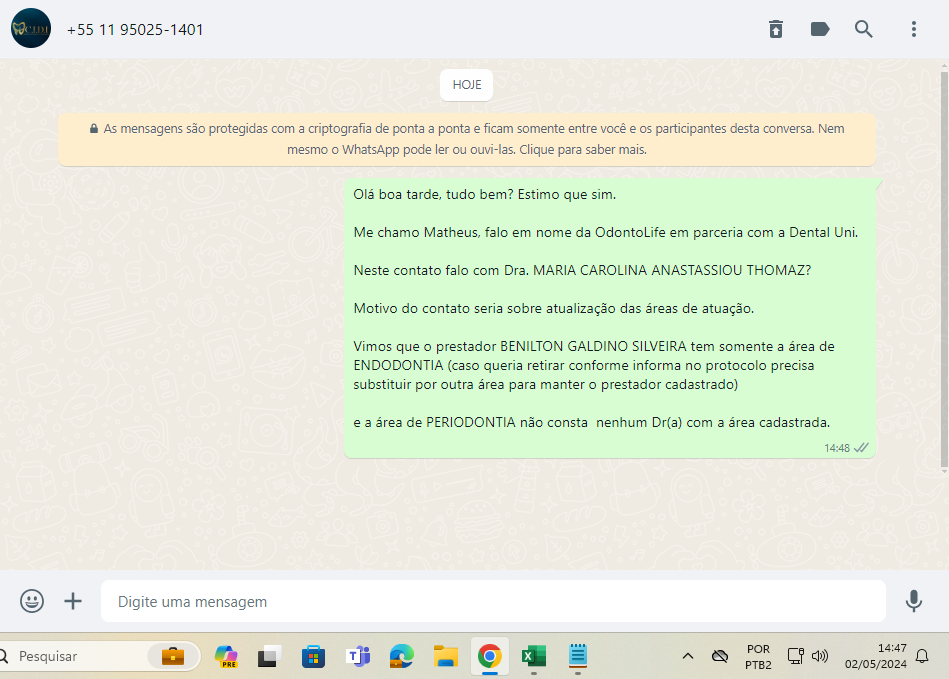Screen dimensions: 949x679
Task: Click the double check marks on sent message
Action: pos(861,448)
